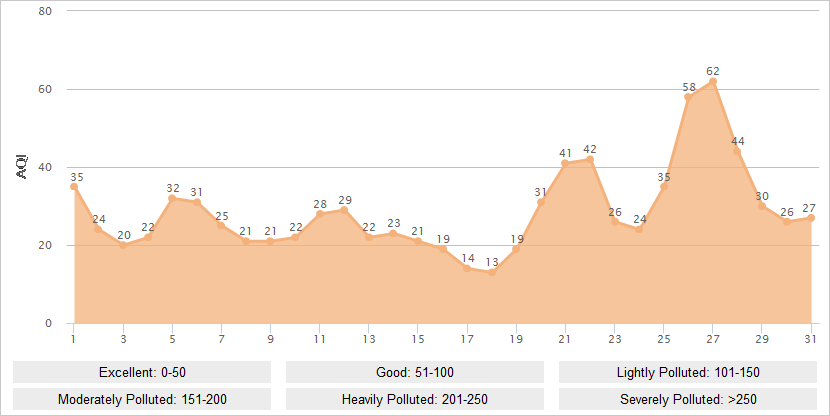Click the day 25 data point valued 35

tap(664, 186)
